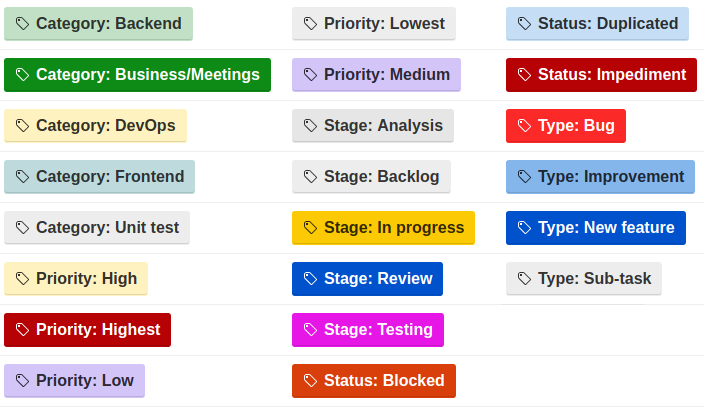Screen dimensions: 704x410
Task: Open the Type: Sub-task label
Action: tap(584, 279)
